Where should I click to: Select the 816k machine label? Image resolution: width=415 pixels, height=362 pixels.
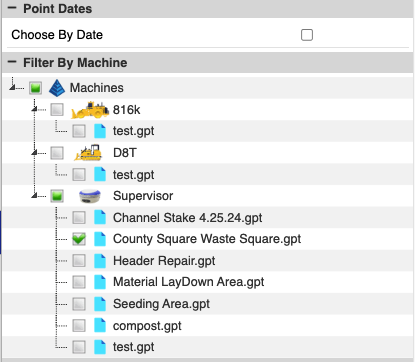pyautogui.click(x=127, y=110)
